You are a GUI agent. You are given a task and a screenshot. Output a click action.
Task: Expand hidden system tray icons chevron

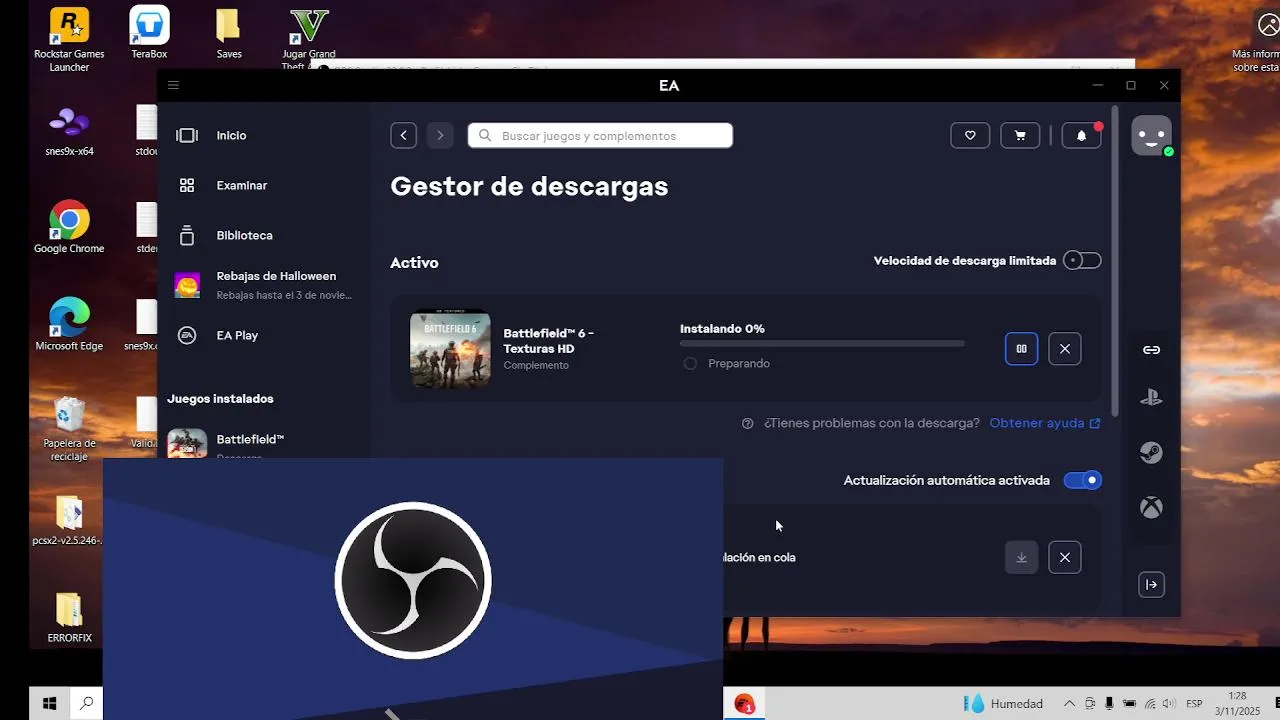[1070, 704]
